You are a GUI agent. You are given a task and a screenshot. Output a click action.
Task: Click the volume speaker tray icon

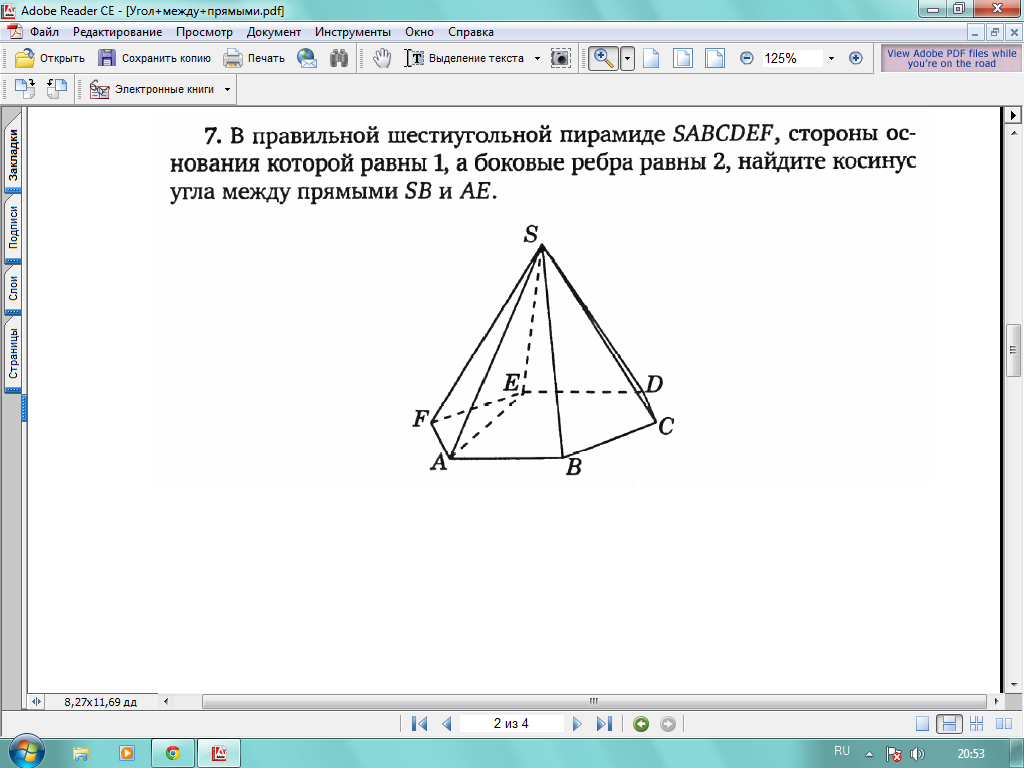[x=917, y=754]
